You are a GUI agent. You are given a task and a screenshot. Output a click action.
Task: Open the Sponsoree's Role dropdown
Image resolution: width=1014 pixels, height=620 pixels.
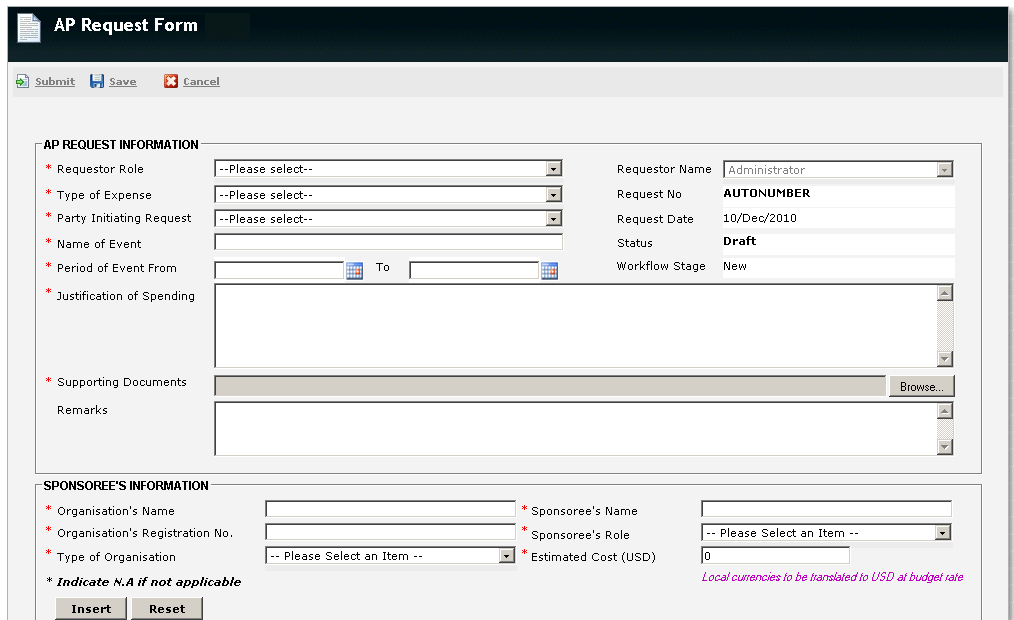tap(826, 533)
